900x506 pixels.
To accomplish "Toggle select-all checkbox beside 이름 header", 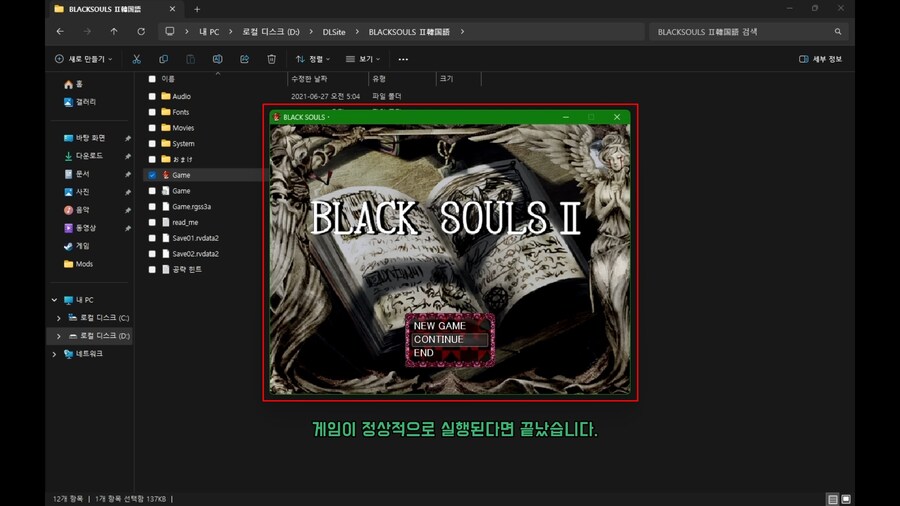I will coord(152,79).
